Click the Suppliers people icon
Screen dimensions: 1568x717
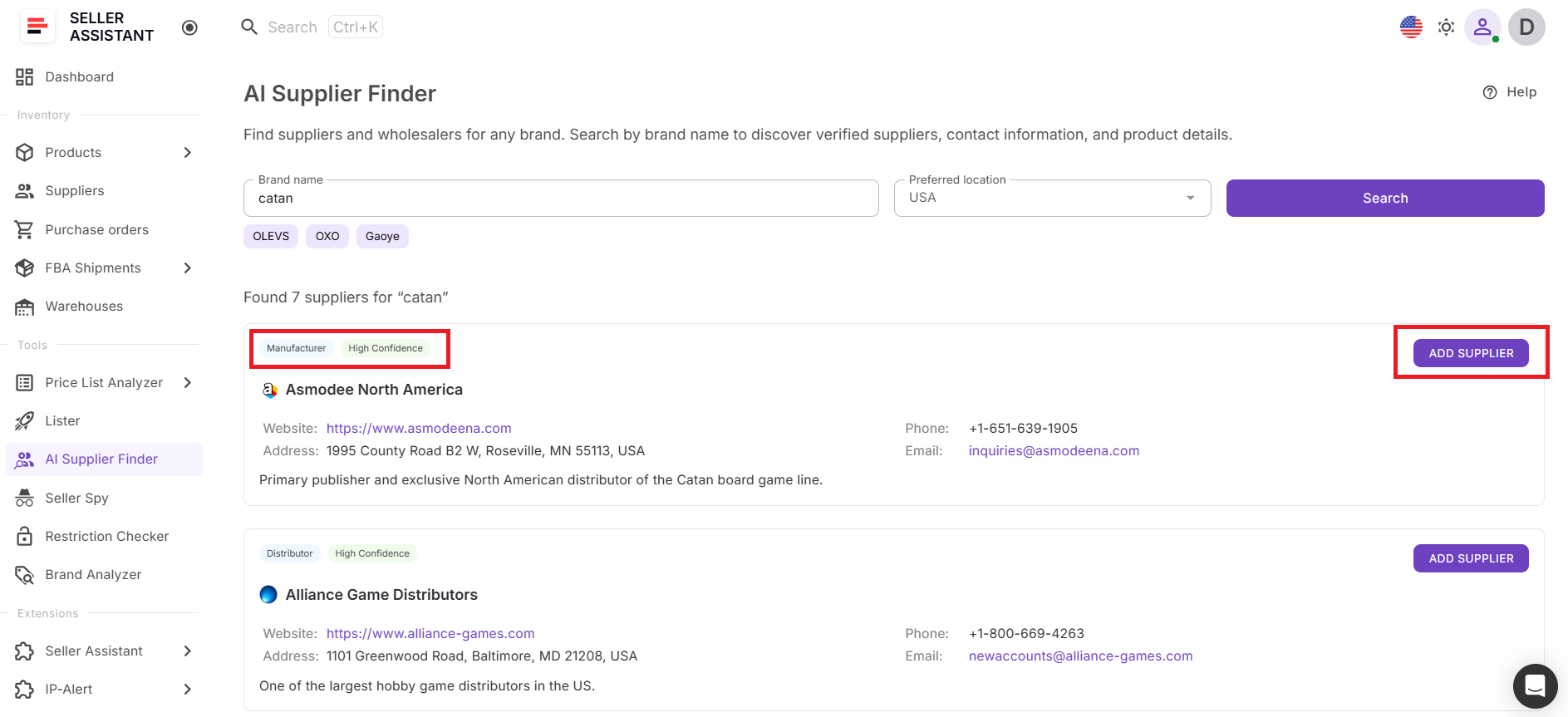(x=25, y=191)
